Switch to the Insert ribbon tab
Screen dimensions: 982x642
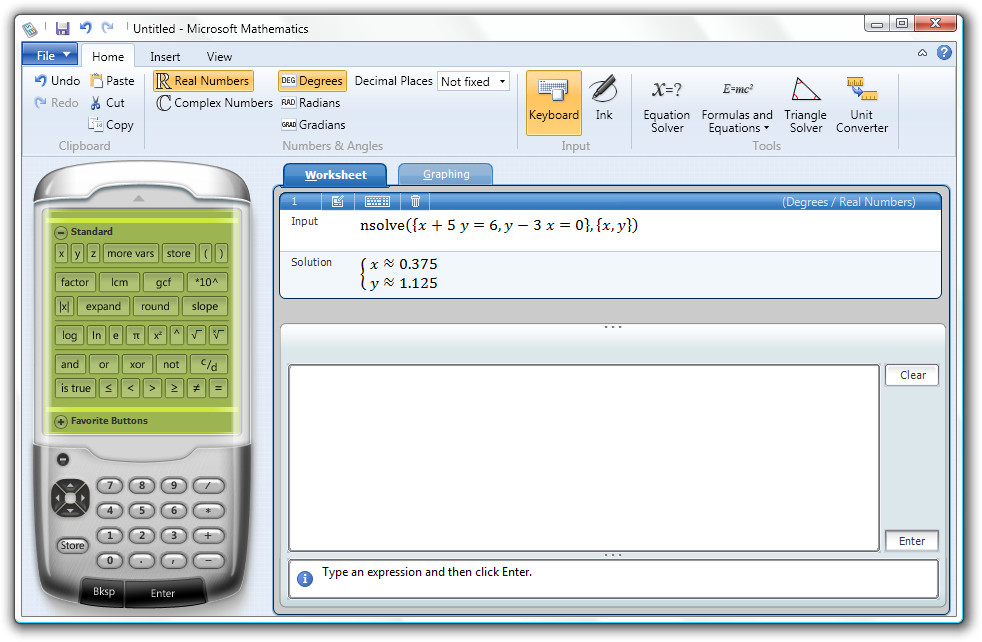coord(165,56)
